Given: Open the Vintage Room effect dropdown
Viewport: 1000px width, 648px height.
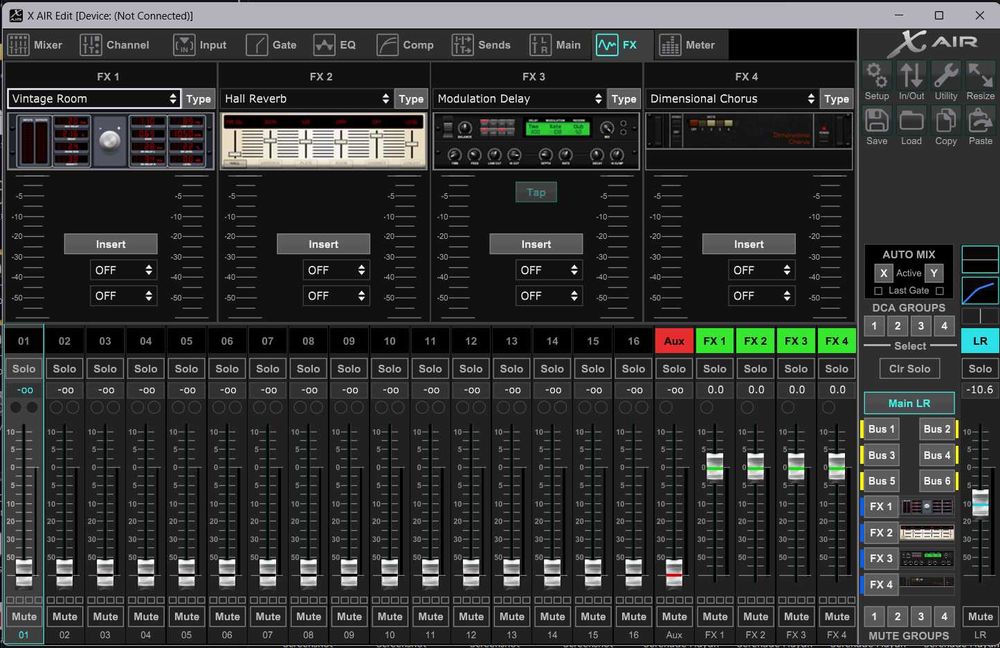Looking at the screenshot, I should [x=93, y=99].
